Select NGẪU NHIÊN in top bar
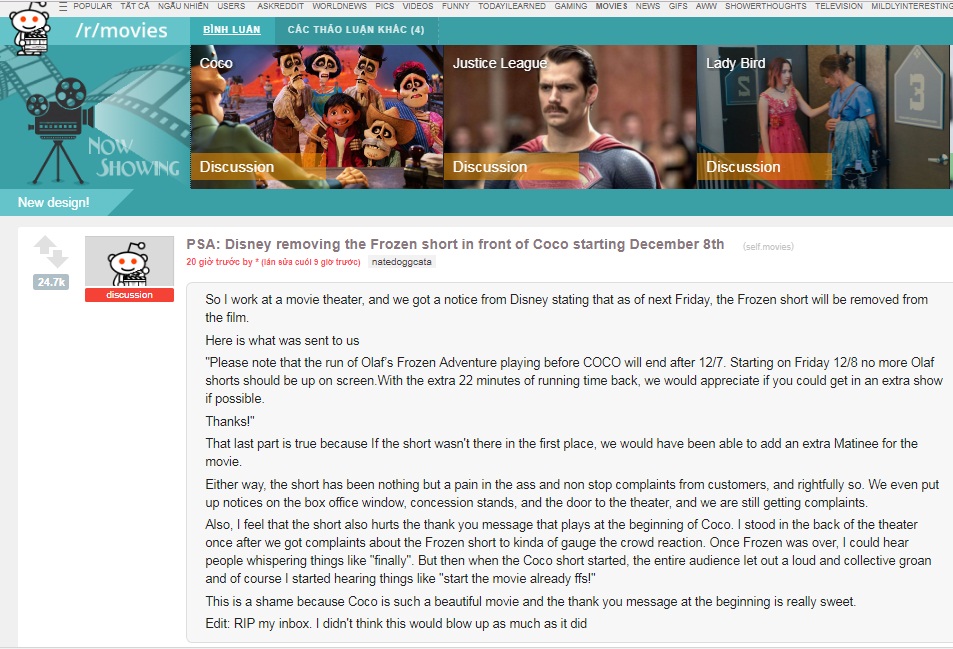Screen dimensions: 953x649 [x=183, y=6]
